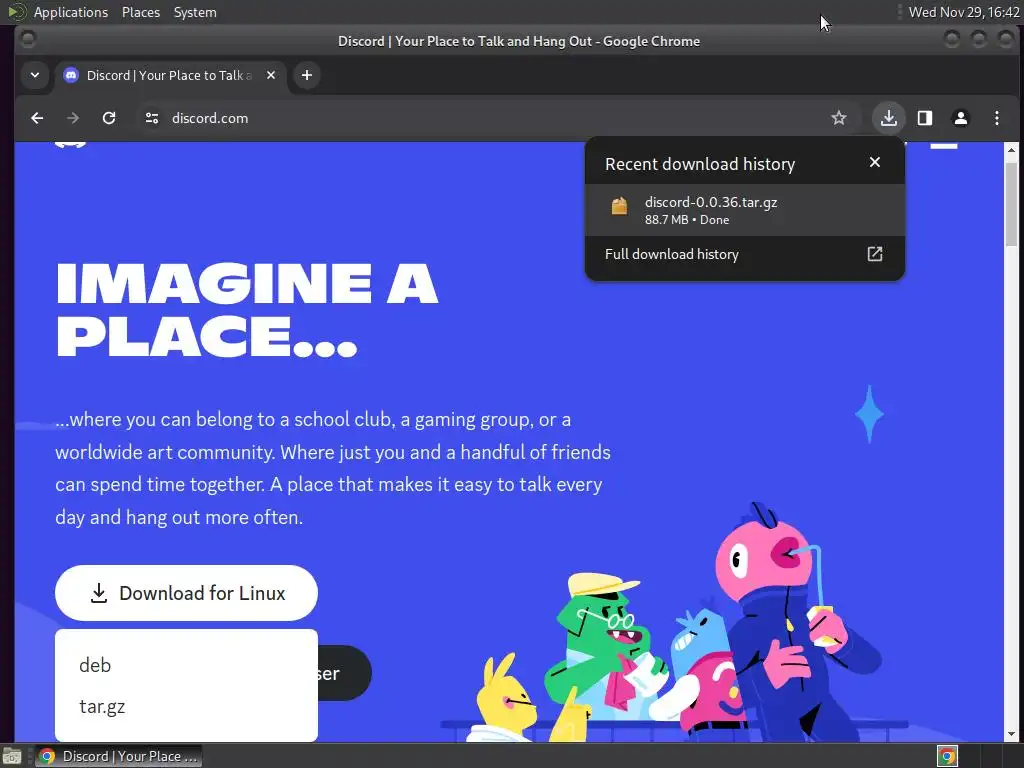Click the Chrome icon in bottom-right panel
This screenshot has height=768, width=1024.
click(947, 756)
